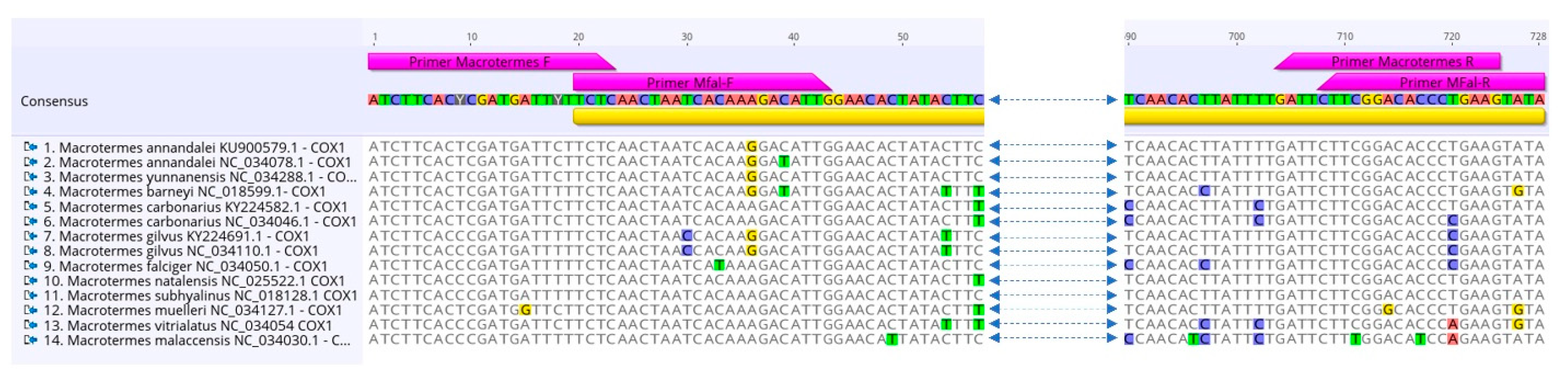Image resolution: width=1568 pixels, height=382 pixels.
Task: Select sequence name 2. Macrotermes annandalei NC_034078.1
Action: pyautogui.click(x=197, y=162)
